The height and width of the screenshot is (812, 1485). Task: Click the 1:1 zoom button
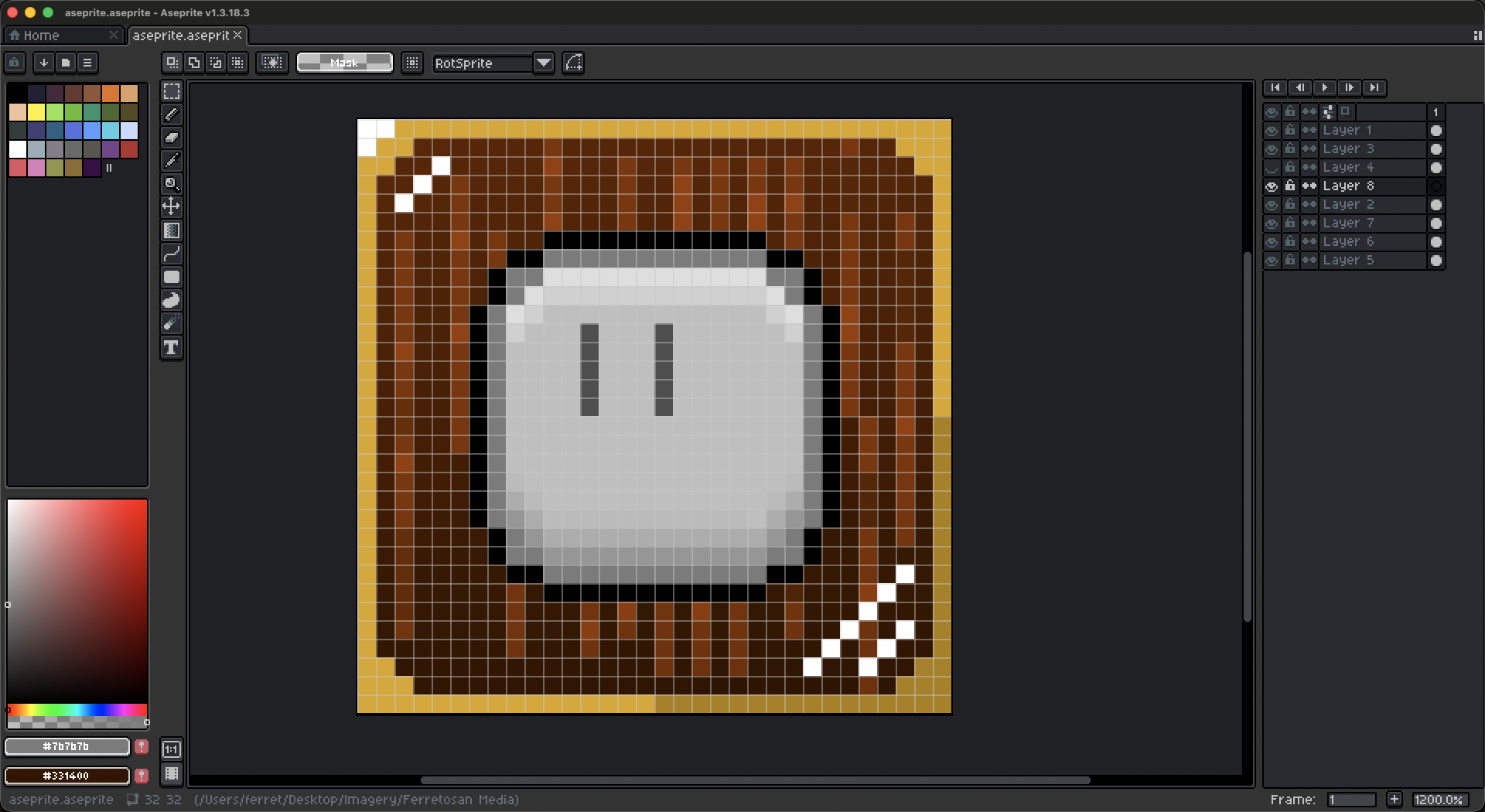[x=172, y=749]
